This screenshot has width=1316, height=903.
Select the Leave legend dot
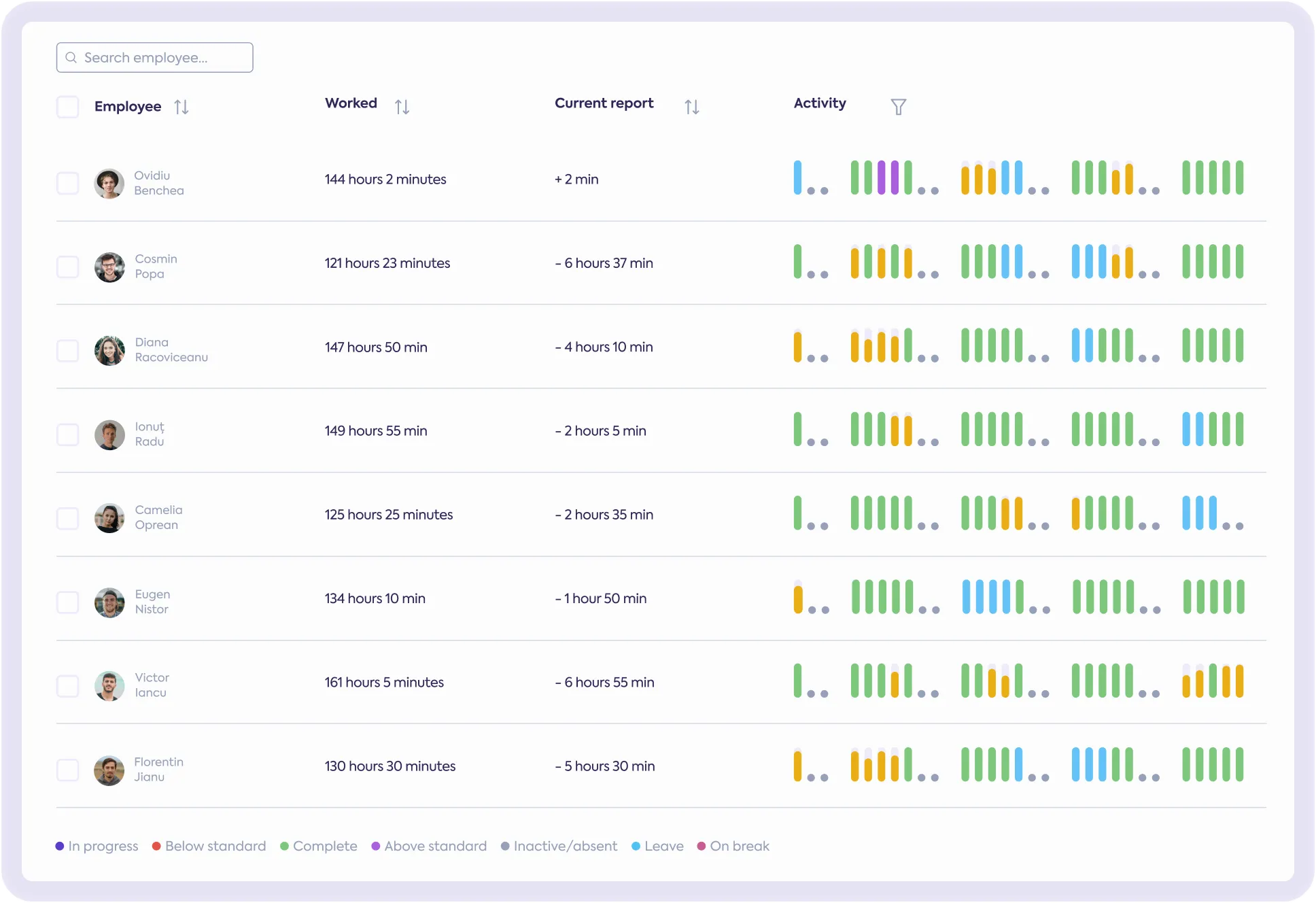[x=636, y=846]
